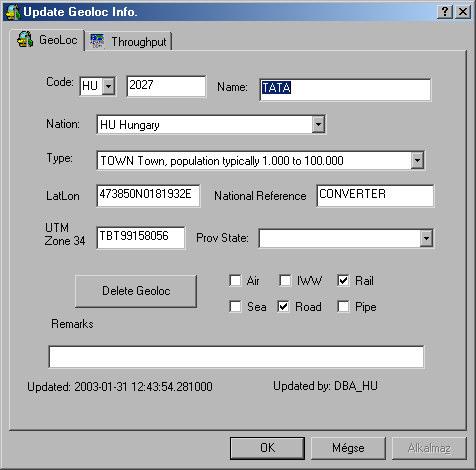
Task: Select the GeoLoc tab
Action: 47,40
